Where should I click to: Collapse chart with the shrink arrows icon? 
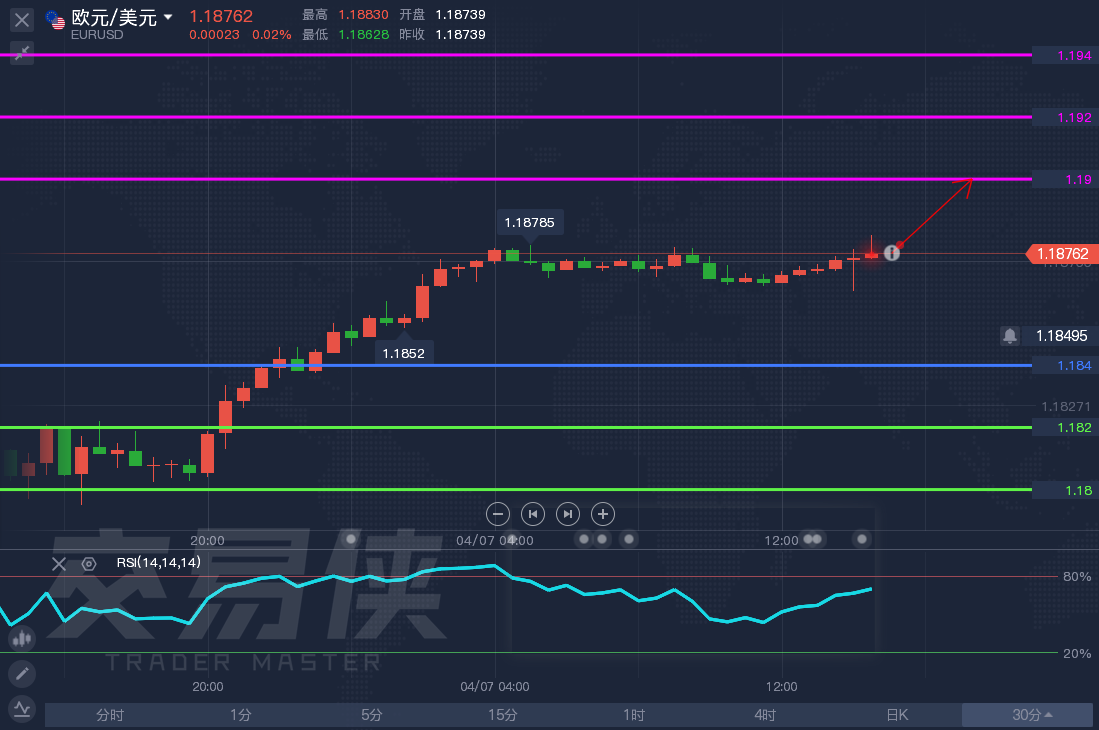tap(22, 52)
